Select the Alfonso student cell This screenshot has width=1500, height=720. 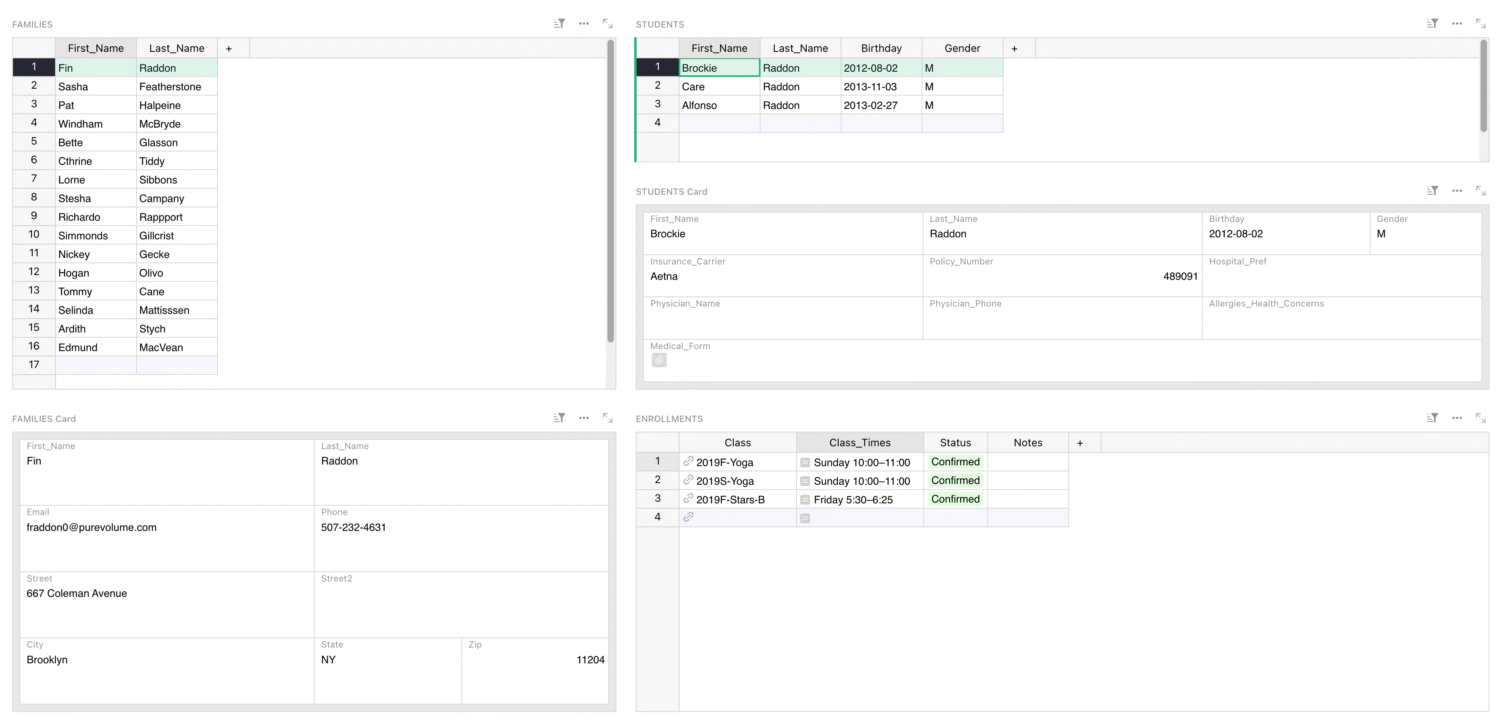click(720, 105)
